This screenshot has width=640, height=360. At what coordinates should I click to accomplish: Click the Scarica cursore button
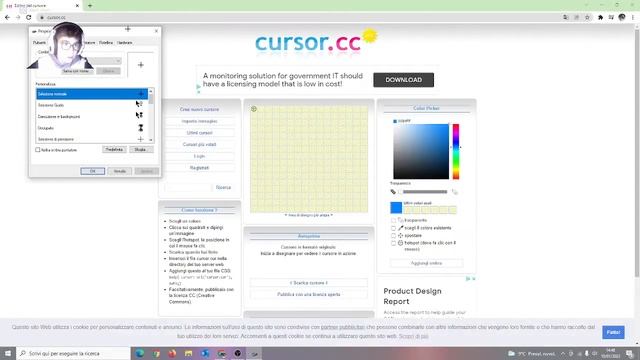[x=309, y=283]
